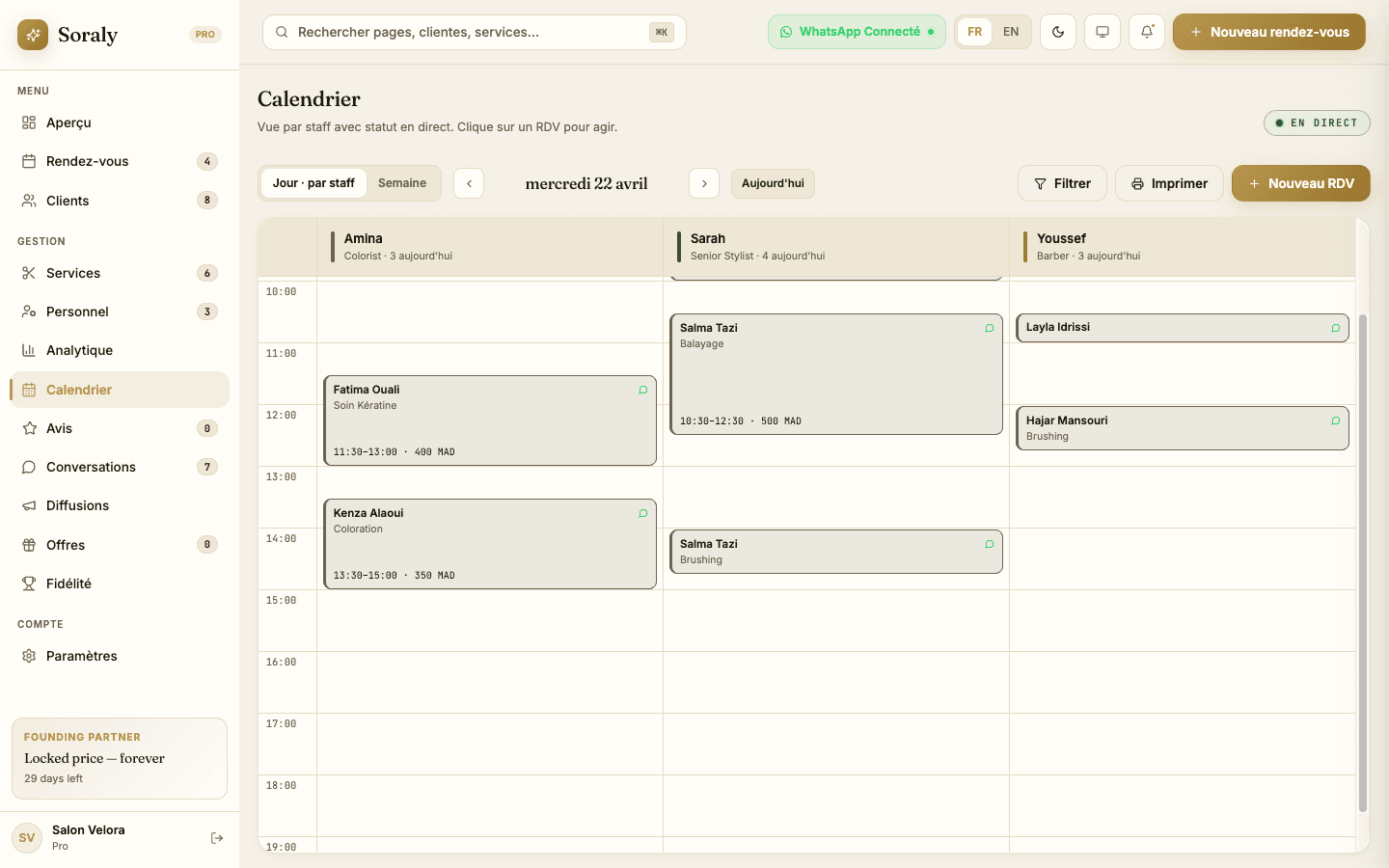Switch language to EN

(1010, 32)
